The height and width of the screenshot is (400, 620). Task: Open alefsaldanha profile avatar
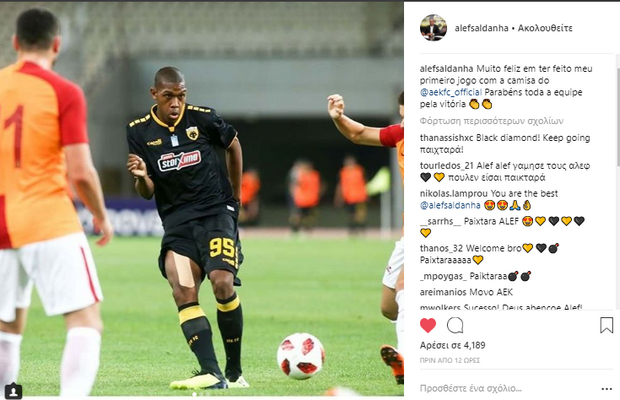click(x=433, y=28)
